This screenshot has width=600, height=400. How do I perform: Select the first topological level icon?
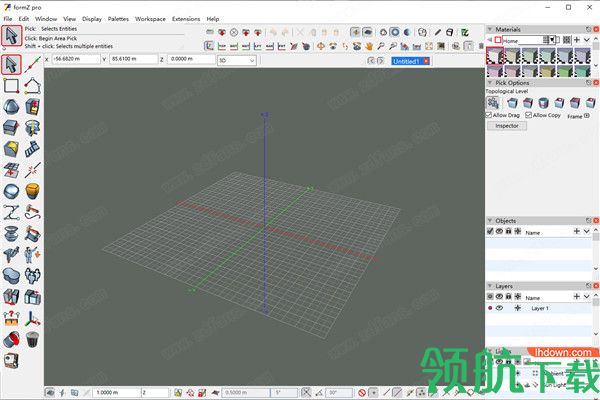click(493, 103)
